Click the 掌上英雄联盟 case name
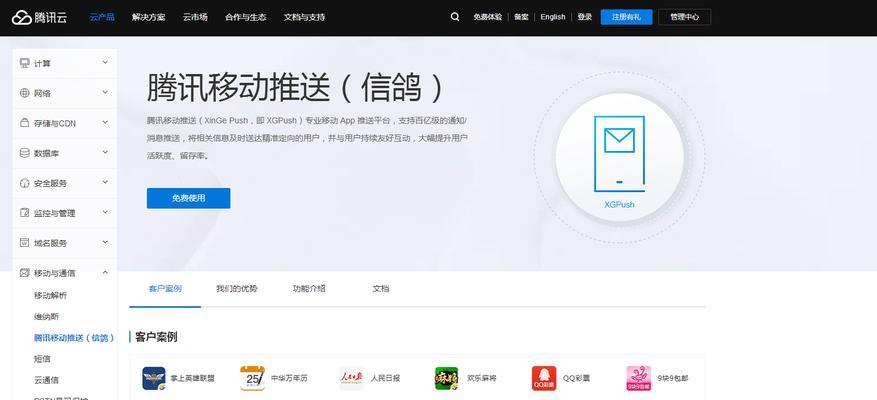 192,379
